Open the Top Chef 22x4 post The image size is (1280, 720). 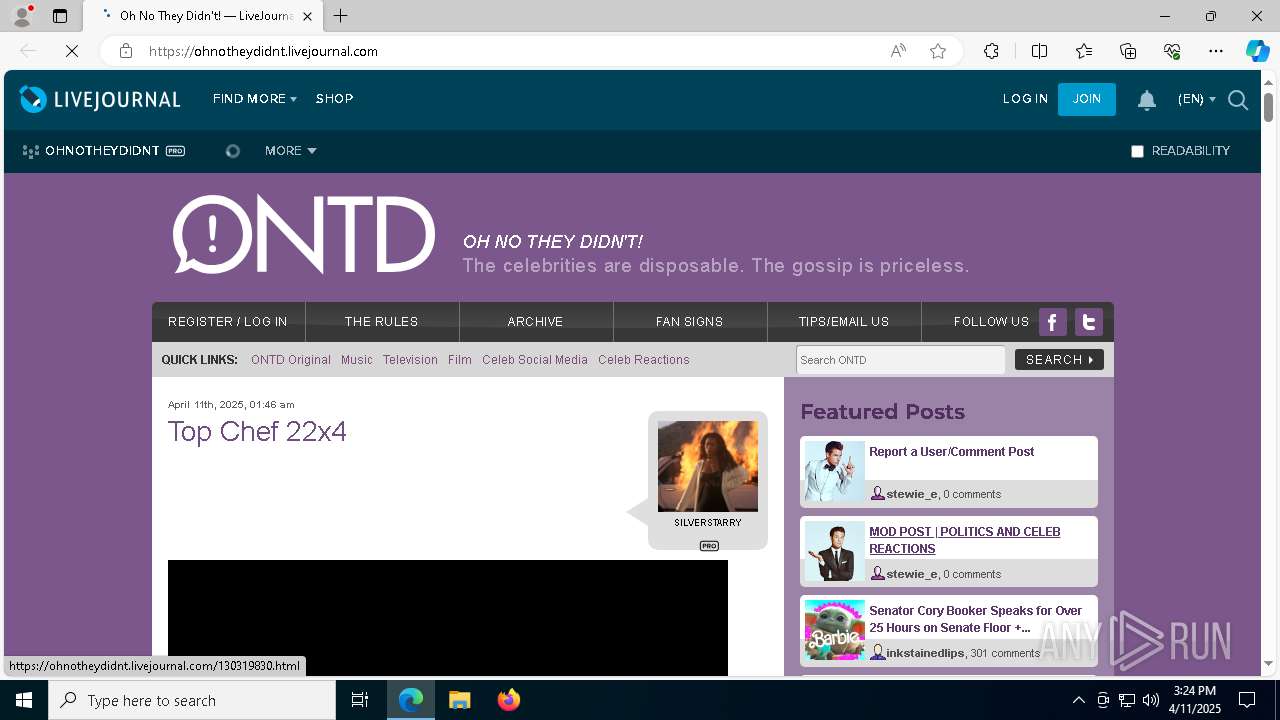tap(257, 431)
